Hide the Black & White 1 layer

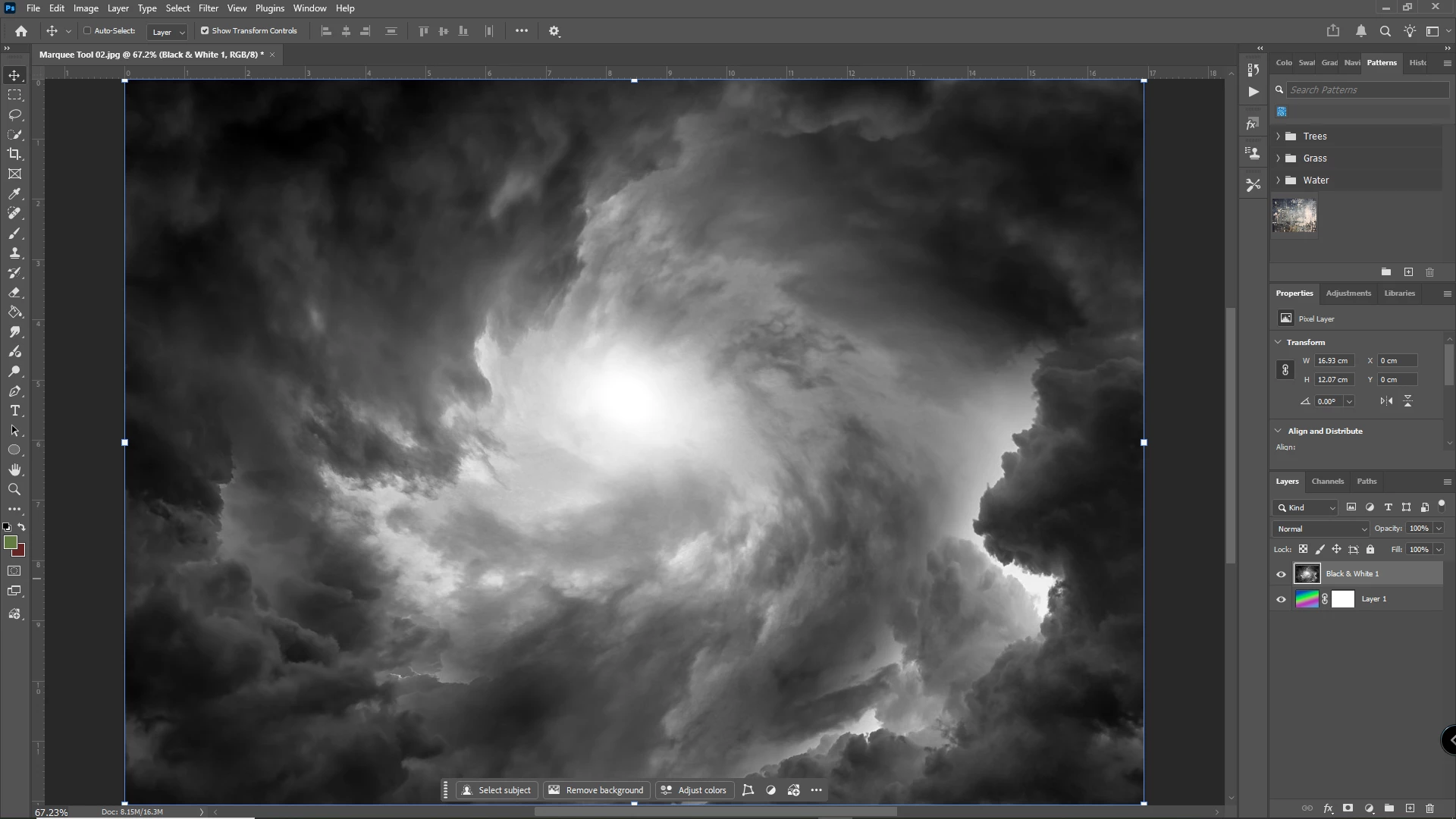[x=1281, y=574]
